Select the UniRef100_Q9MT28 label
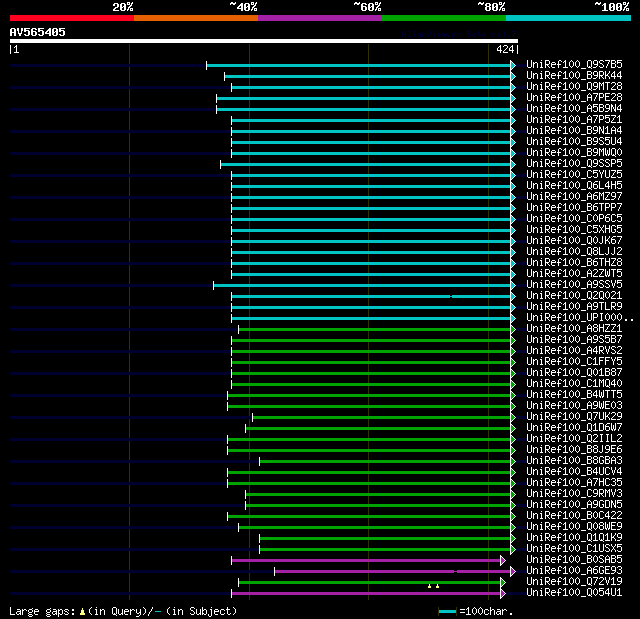 point(574,87)
